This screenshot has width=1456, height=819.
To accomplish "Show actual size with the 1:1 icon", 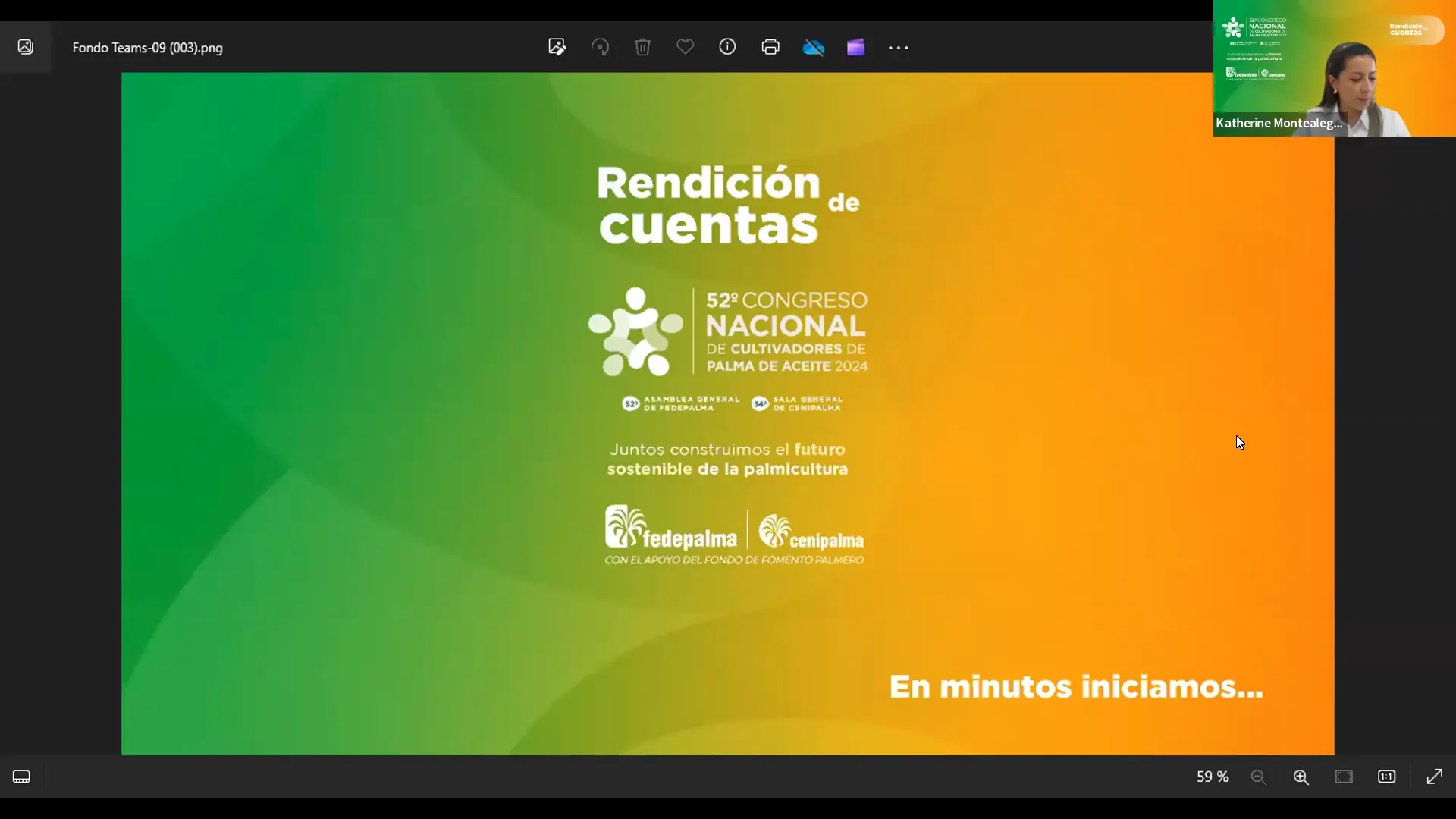I will (x=1387, y=777).
